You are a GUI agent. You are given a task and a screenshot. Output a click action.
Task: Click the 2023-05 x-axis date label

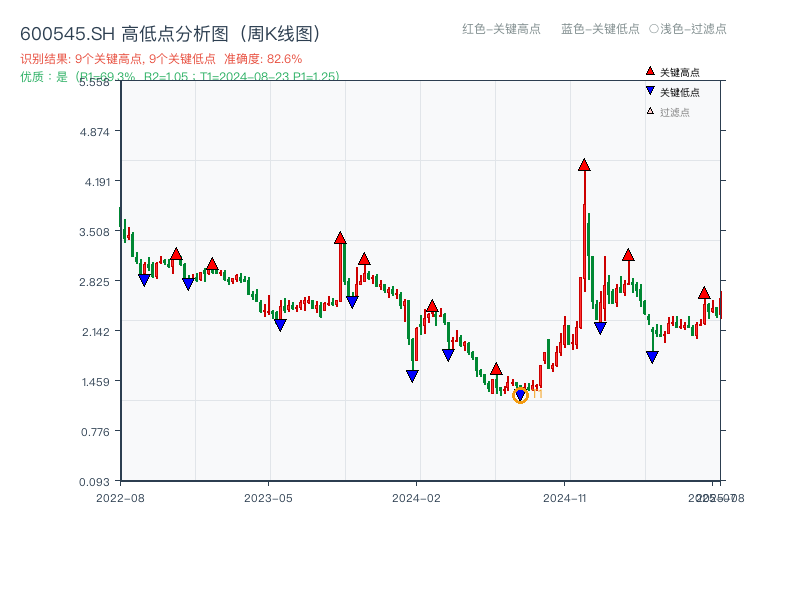(x=268, y=498)
